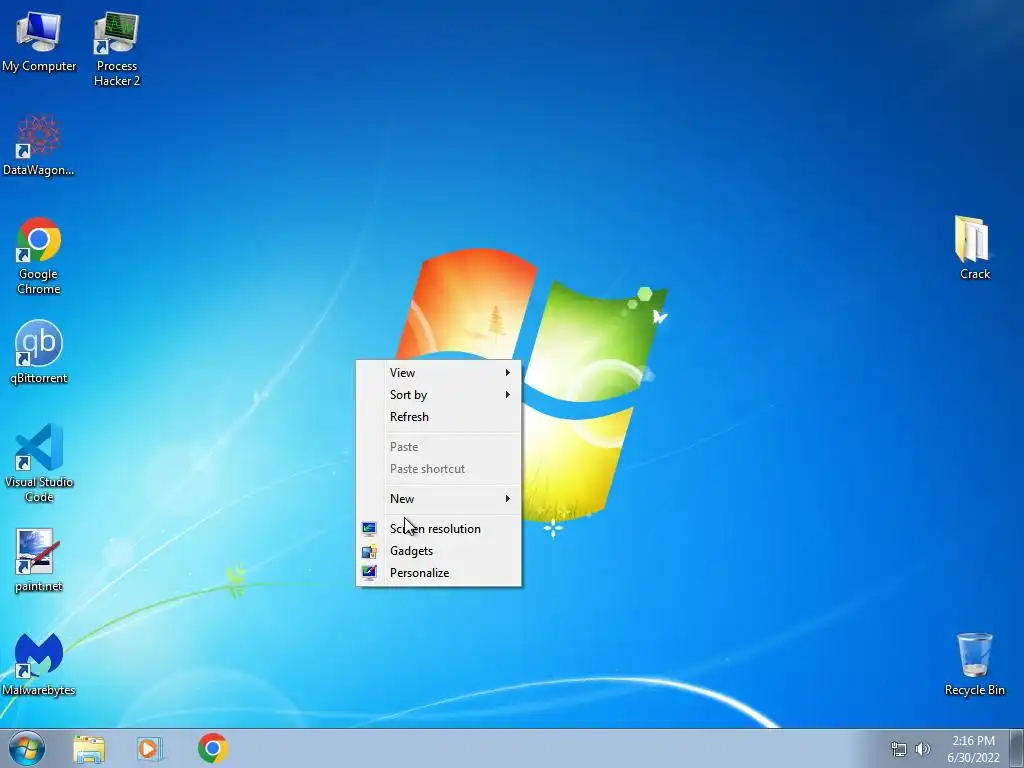Open the network tray icon
The width and height of the screenshot is (1024, 768).
pos(899,749)
